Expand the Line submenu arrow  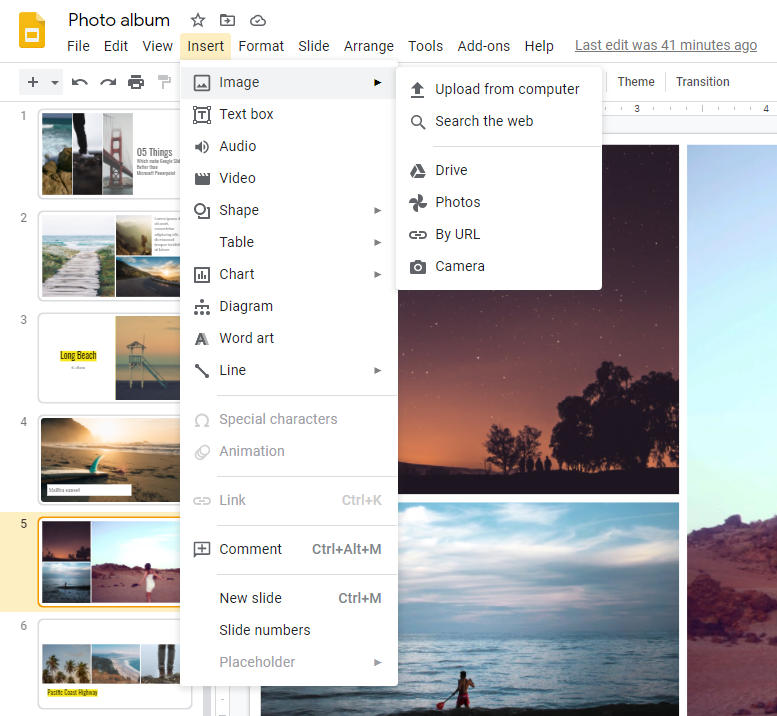tap(378, 371)
